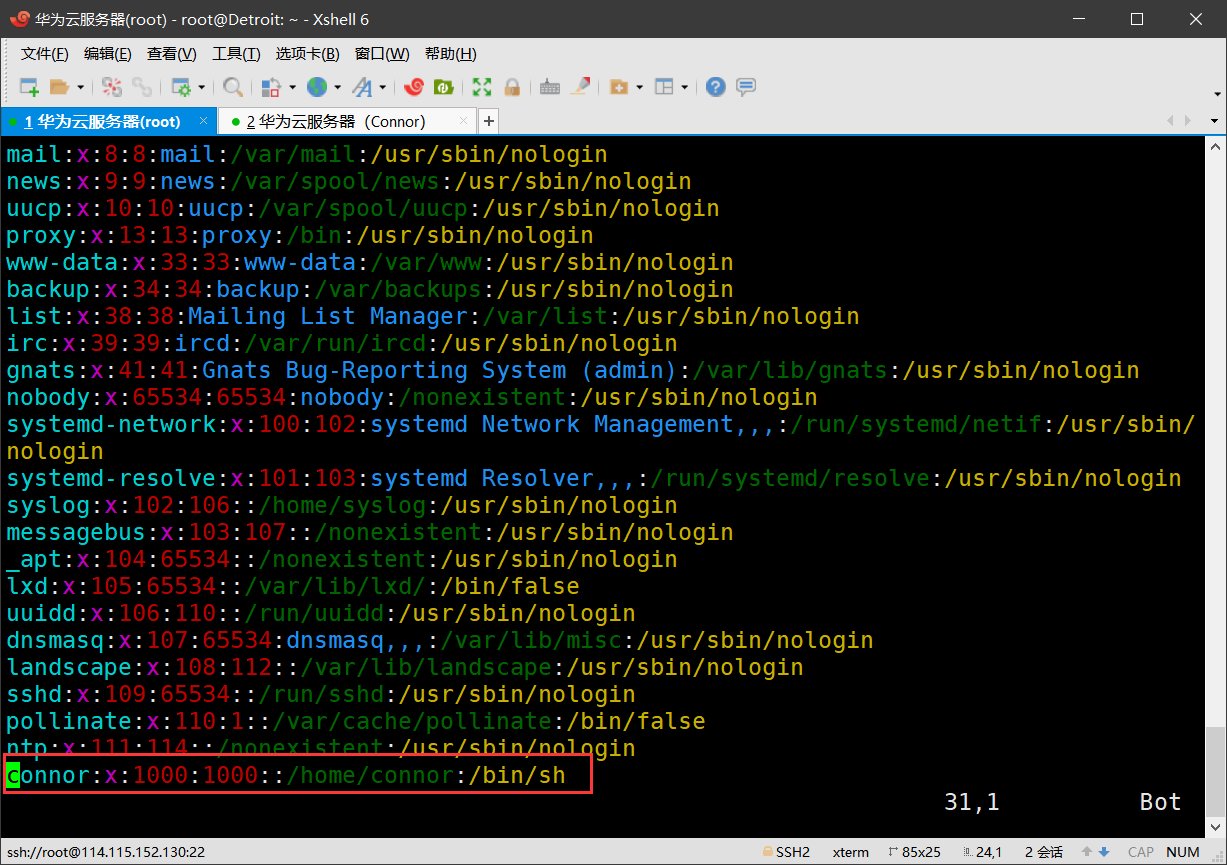This screenshot has width=1227, height=865.
Task: Open the 文件(F) menu
Action: (45, 54)
